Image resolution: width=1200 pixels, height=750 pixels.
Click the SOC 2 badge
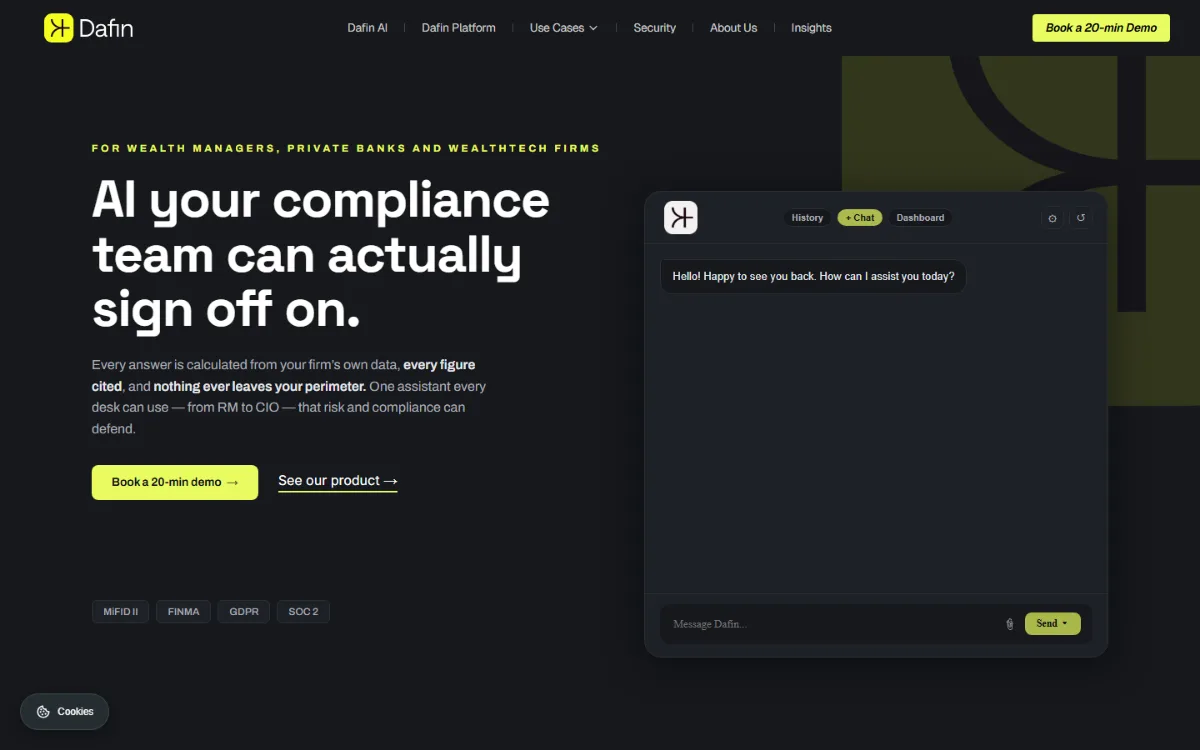[x=303, y=611]
